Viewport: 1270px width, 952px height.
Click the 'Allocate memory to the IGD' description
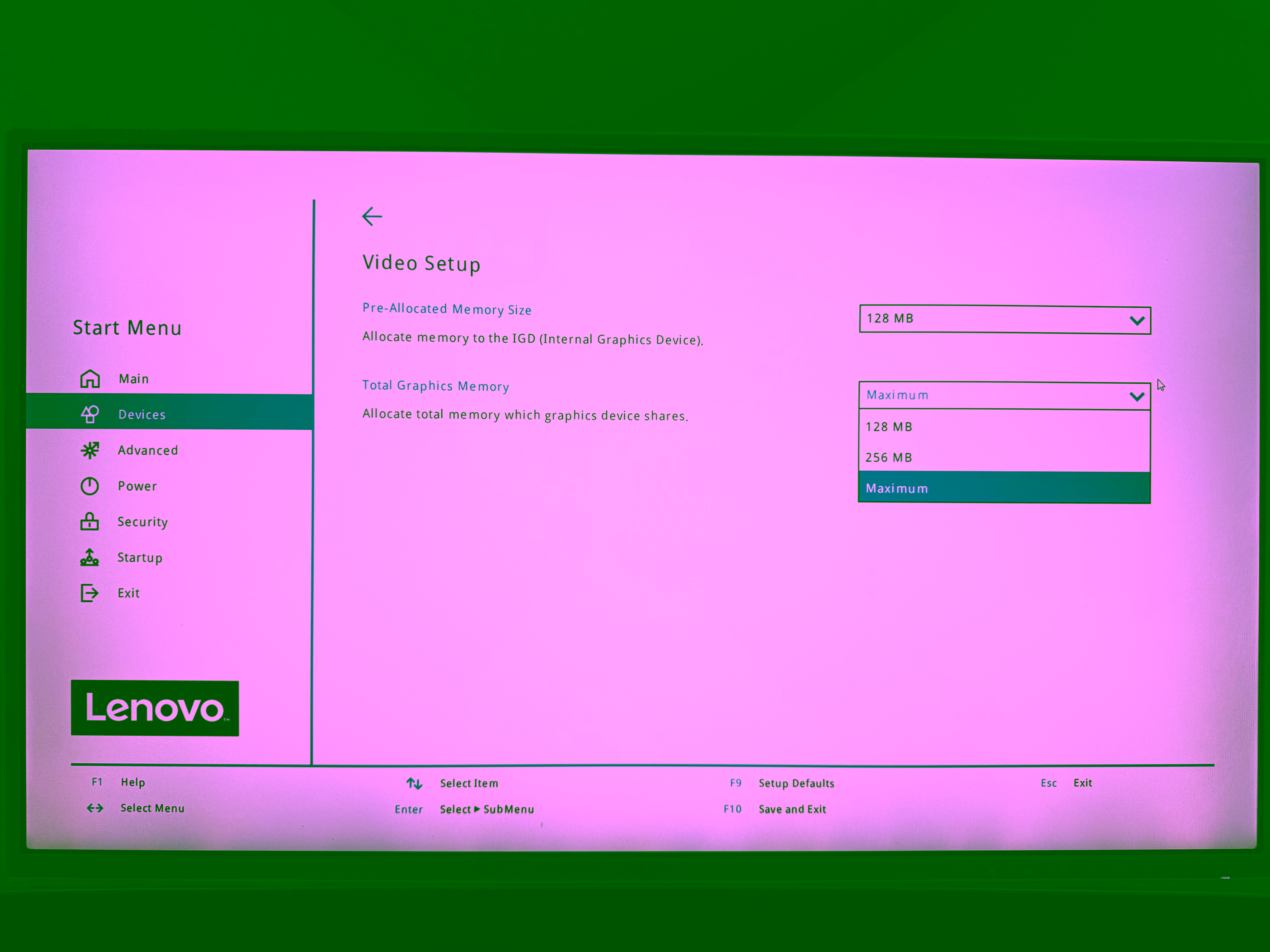pyautogui.click(x=533, y=339)
